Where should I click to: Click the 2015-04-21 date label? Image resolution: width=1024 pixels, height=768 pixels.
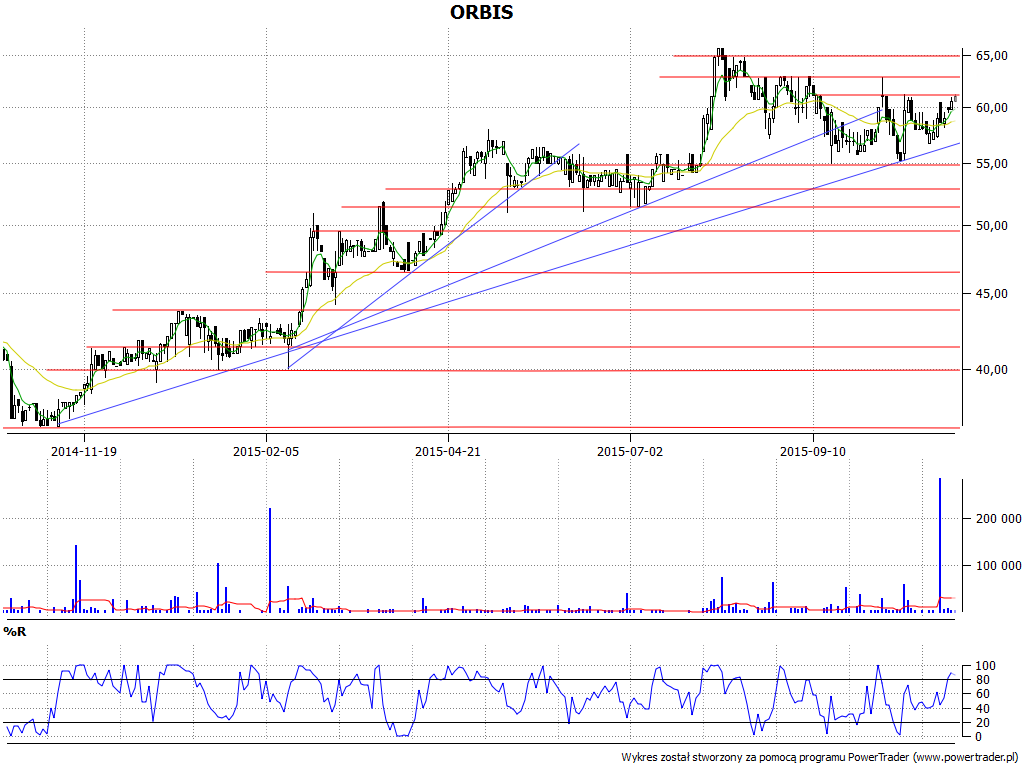tap(447, 451)
